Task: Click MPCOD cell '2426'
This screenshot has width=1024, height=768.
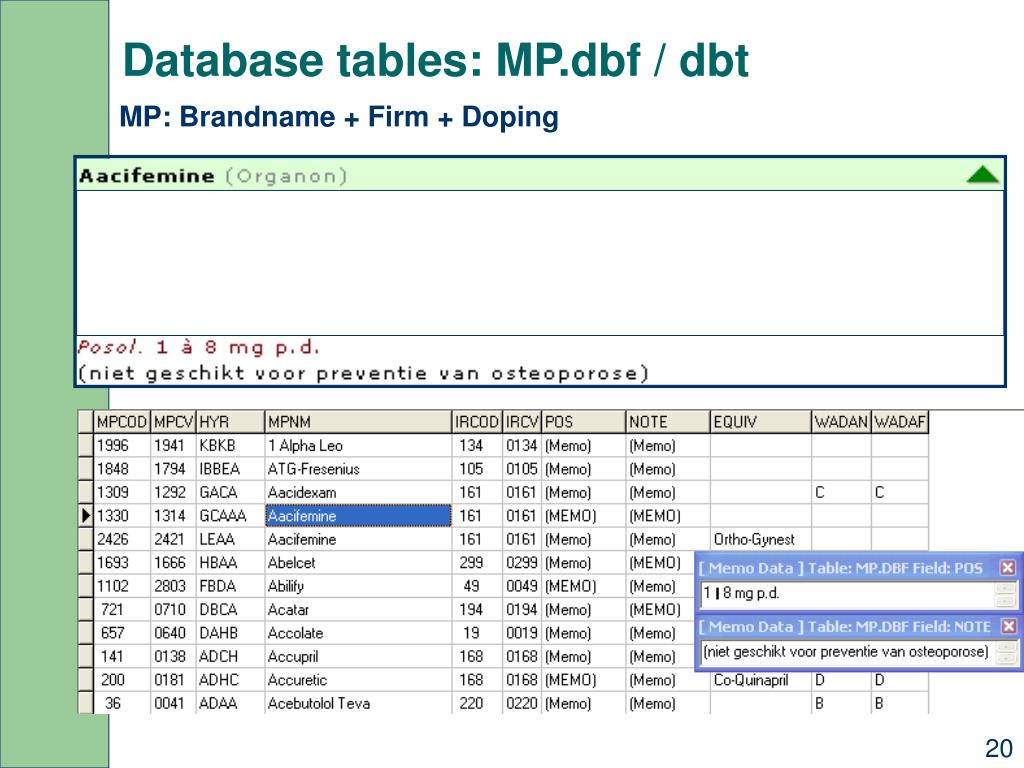Action: click(x=122, y=539)
